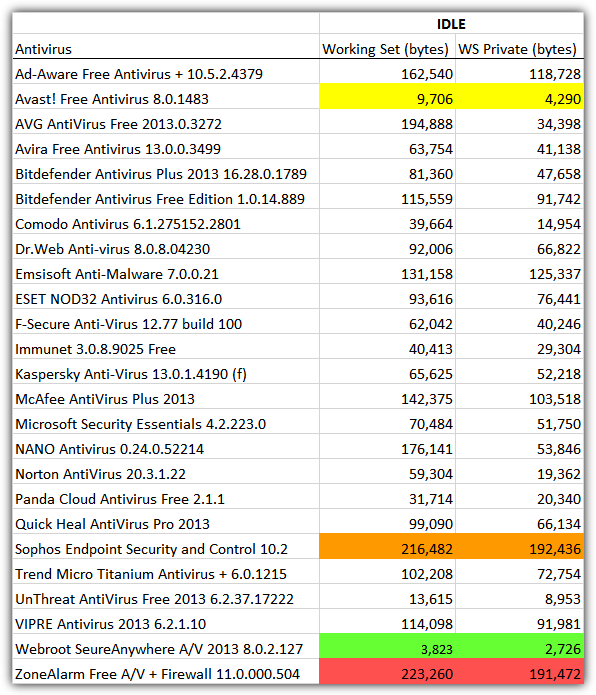Click AVG AntiVirus Free 2013.0.3272 name
This screenshot has width=596, height=695.
(118, 124)
